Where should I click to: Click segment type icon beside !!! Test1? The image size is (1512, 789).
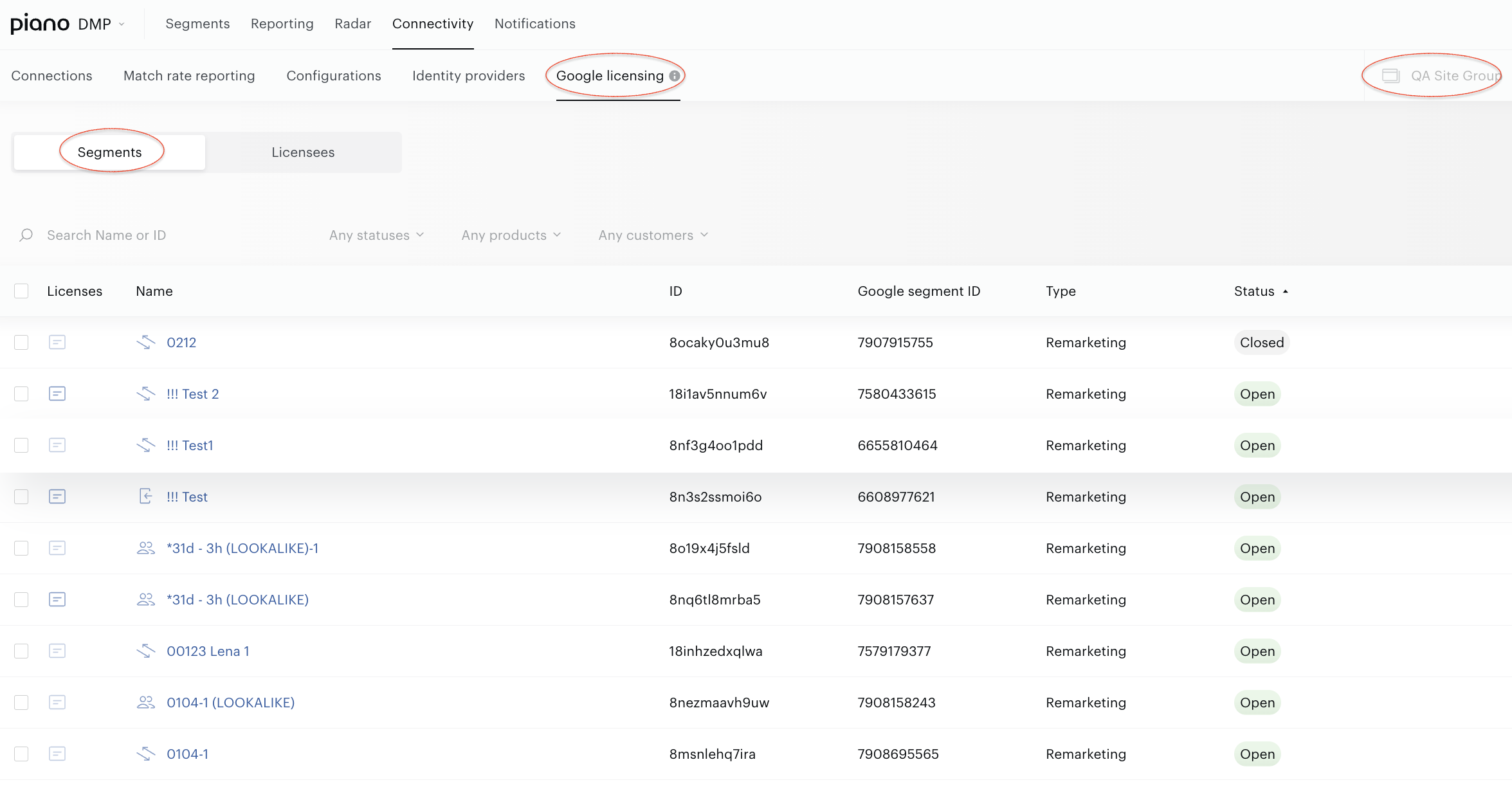(146, 445)
